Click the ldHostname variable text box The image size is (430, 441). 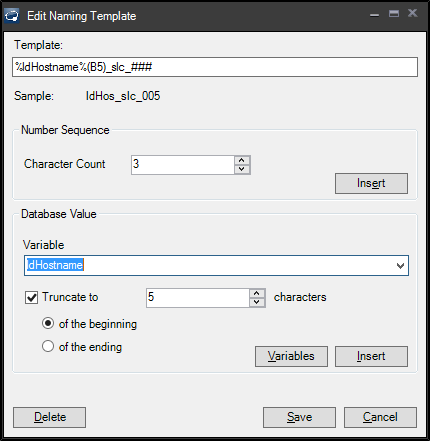point(208,266)
